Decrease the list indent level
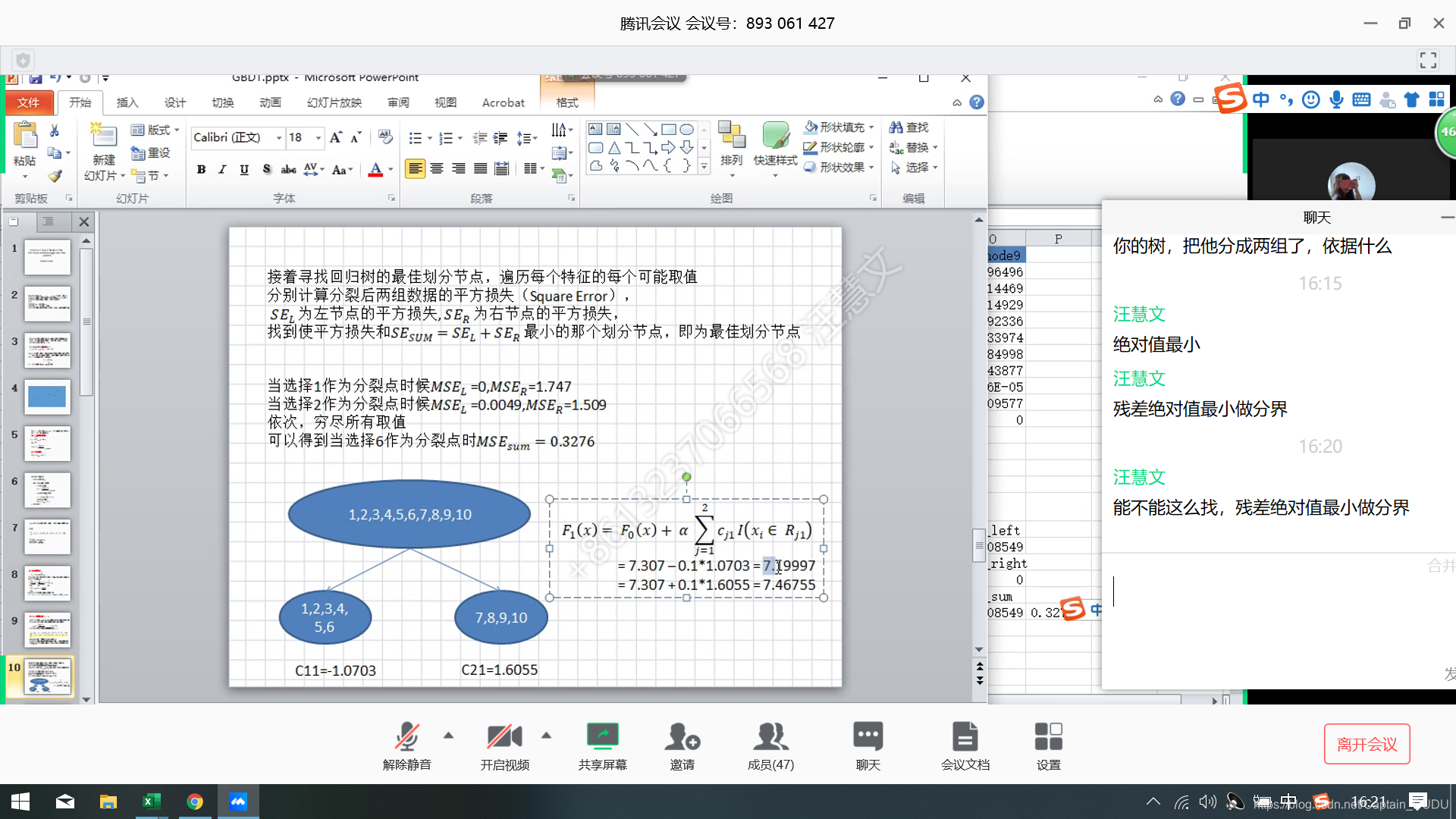This screenshot has height=819, width=1456. pos(479,138)
